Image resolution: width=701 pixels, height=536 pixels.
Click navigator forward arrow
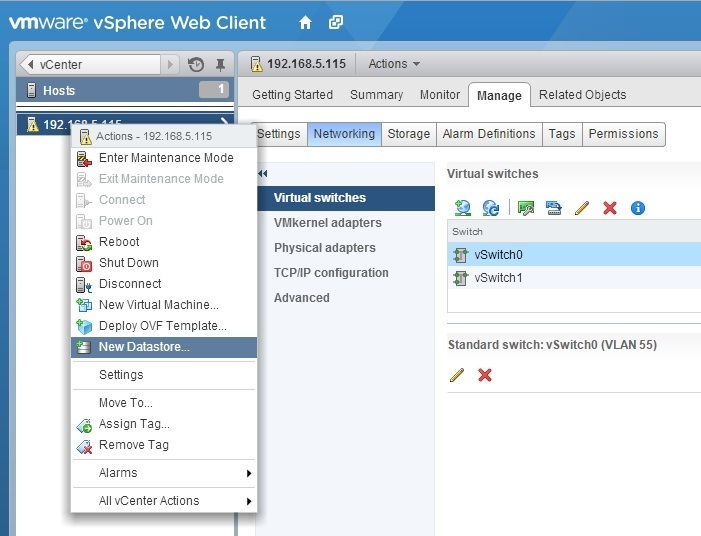pos(170,65)
